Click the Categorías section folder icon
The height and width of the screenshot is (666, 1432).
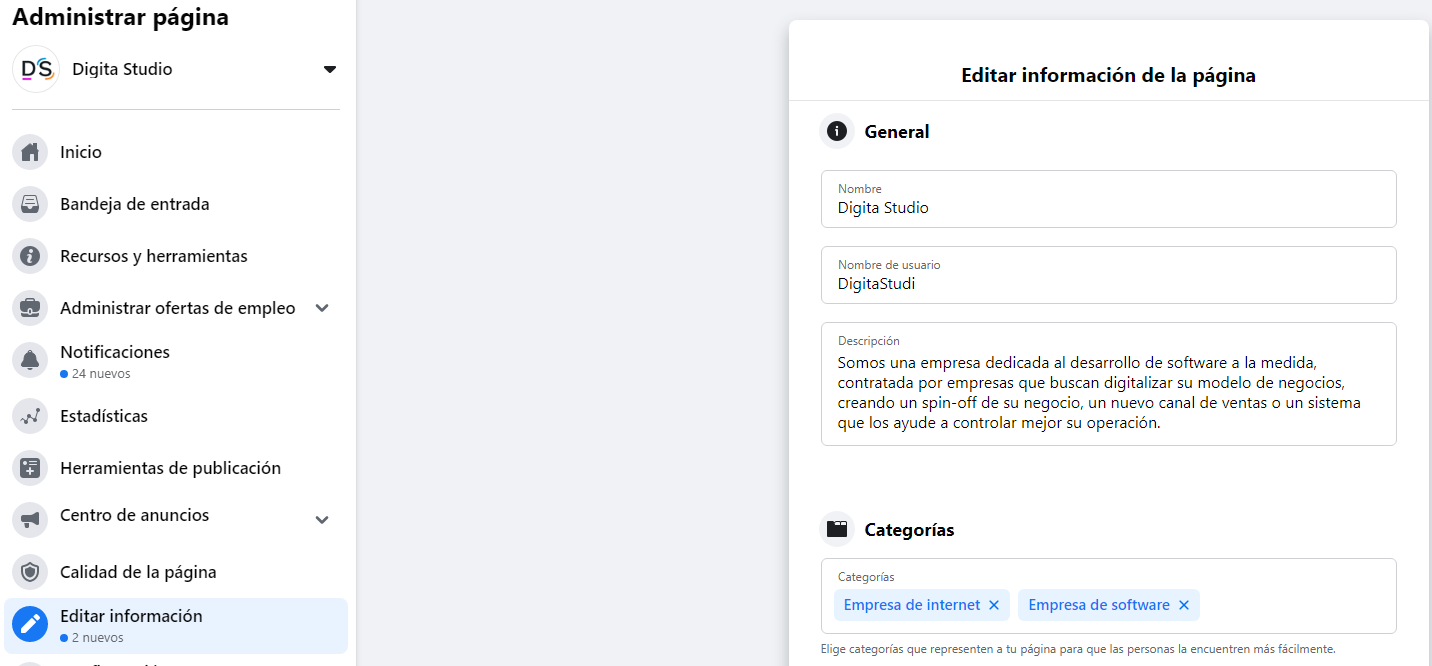(x=837, y=529)
